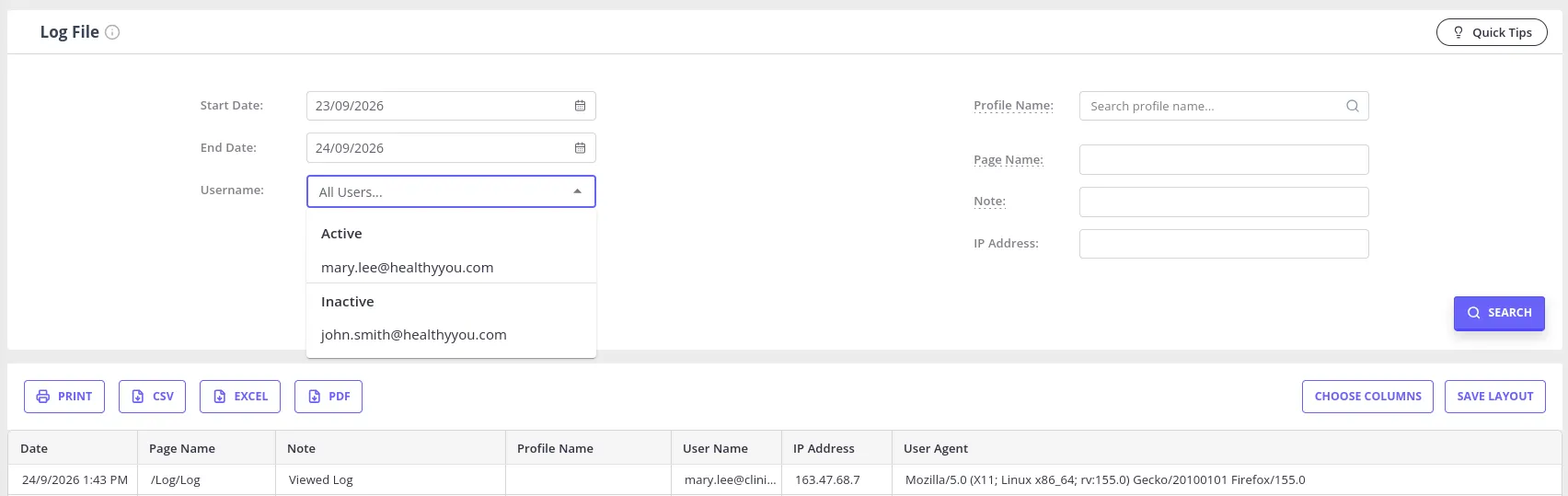The height and width of the screenshot is (496, 1568).
Task: Focus the Page Name input field
Action: pos(1224,160)
